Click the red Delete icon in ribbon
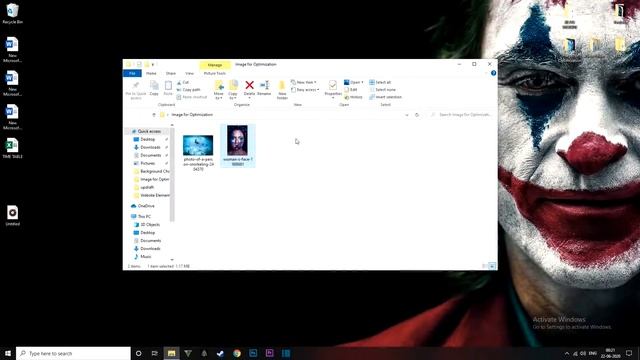The image size is (640, 360). coord(249,85)
